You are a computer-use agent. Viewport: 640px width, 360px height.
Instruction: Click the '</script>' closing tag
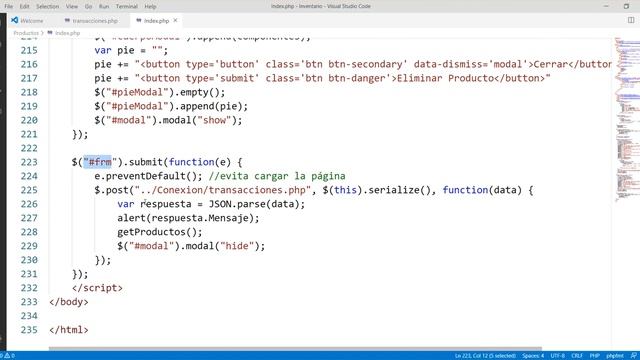click(97, 288)
